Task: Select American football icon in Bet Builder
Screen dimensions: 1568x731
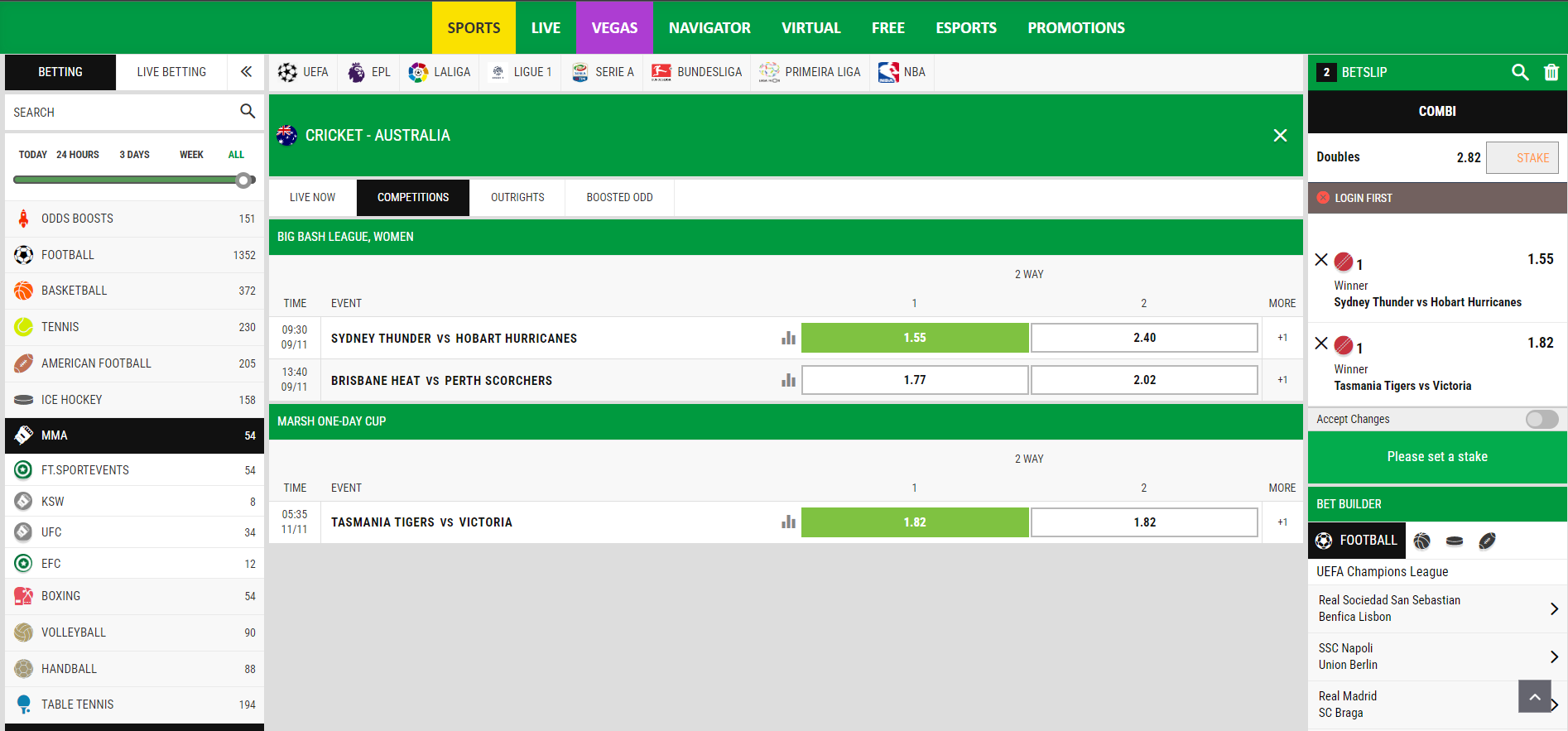Action: pos(1488,541)
